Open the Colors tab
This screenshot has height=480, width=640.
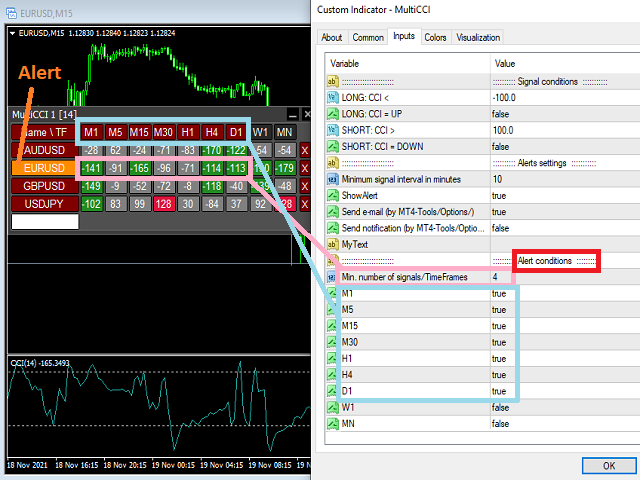point(436,38)
